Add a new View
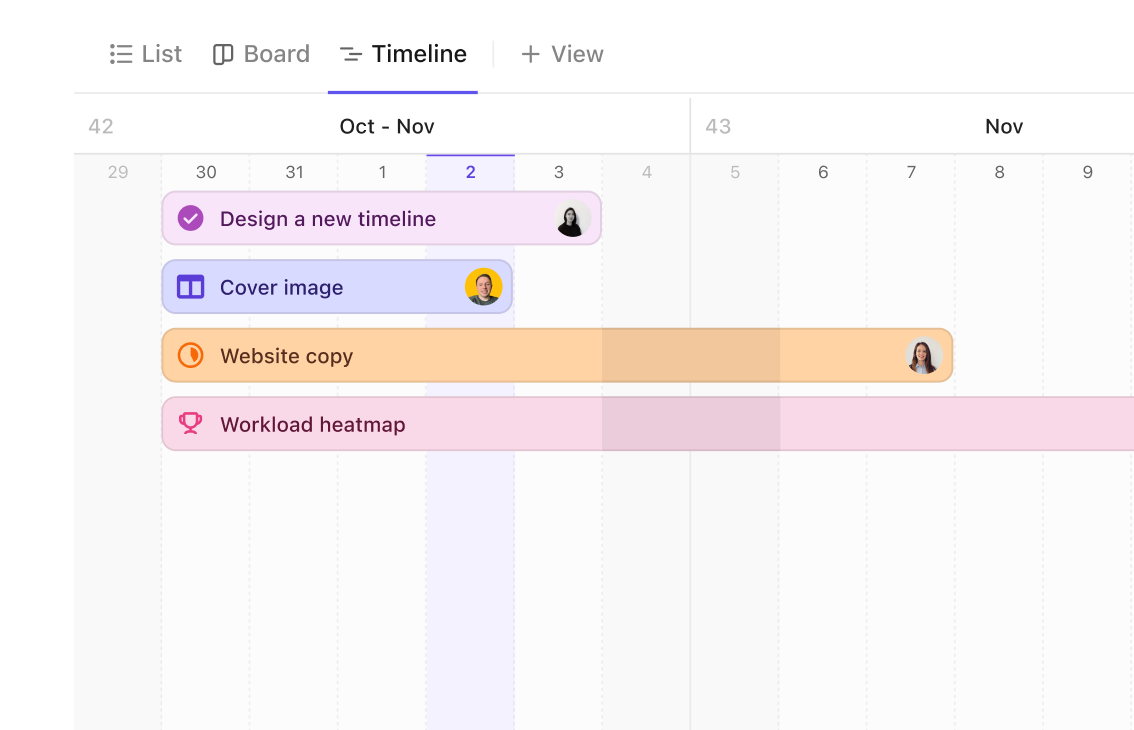Image resolution: width=1134 pixels, height=730 pixels. click(577, 54)
